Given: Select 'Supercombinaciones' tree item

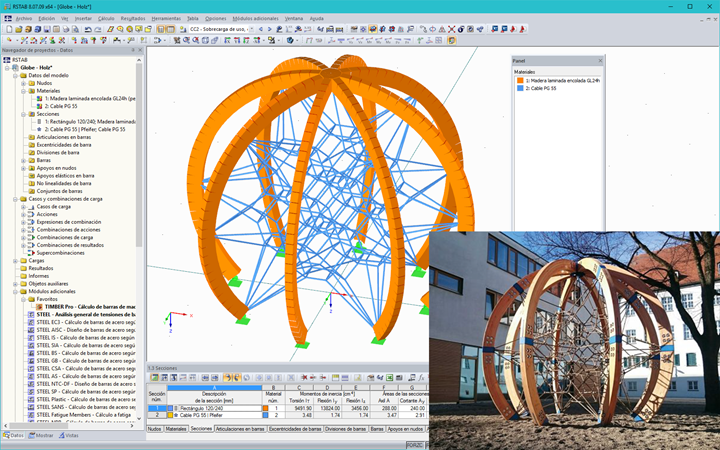Looking at the screenshot, I should tap(61, 253).
